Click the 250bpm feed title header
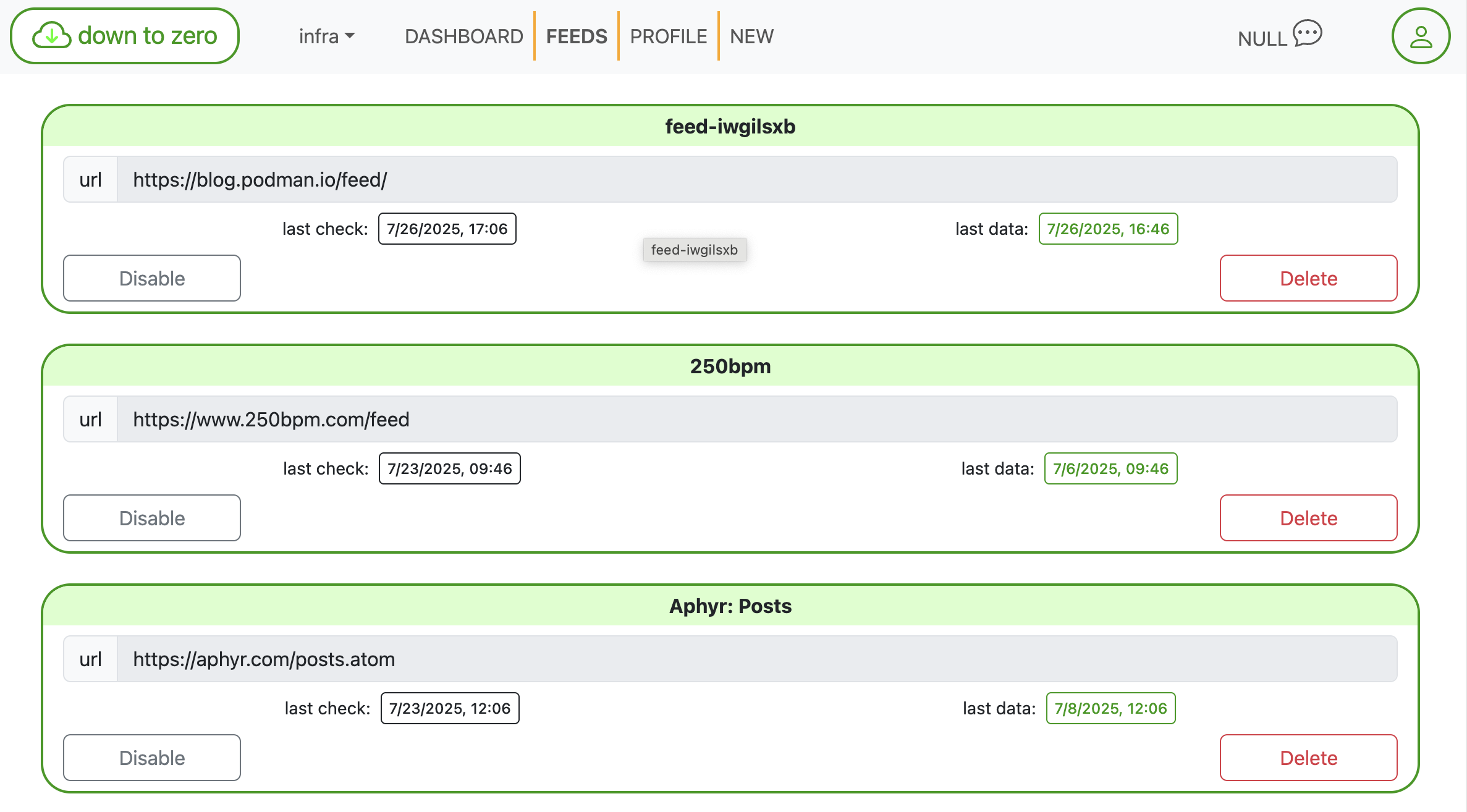Image resolution: width=1467 pixels, height=812 pixels. click(x=730, y=366)
